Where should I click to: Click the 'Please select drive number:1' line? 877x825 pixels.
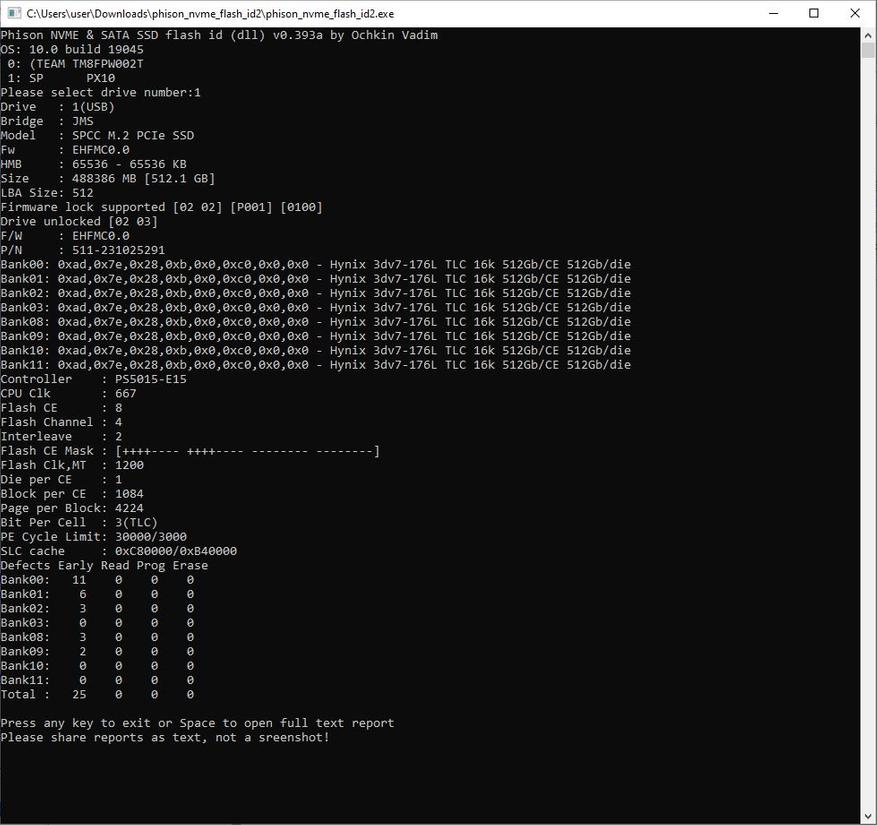click(101, 92)
